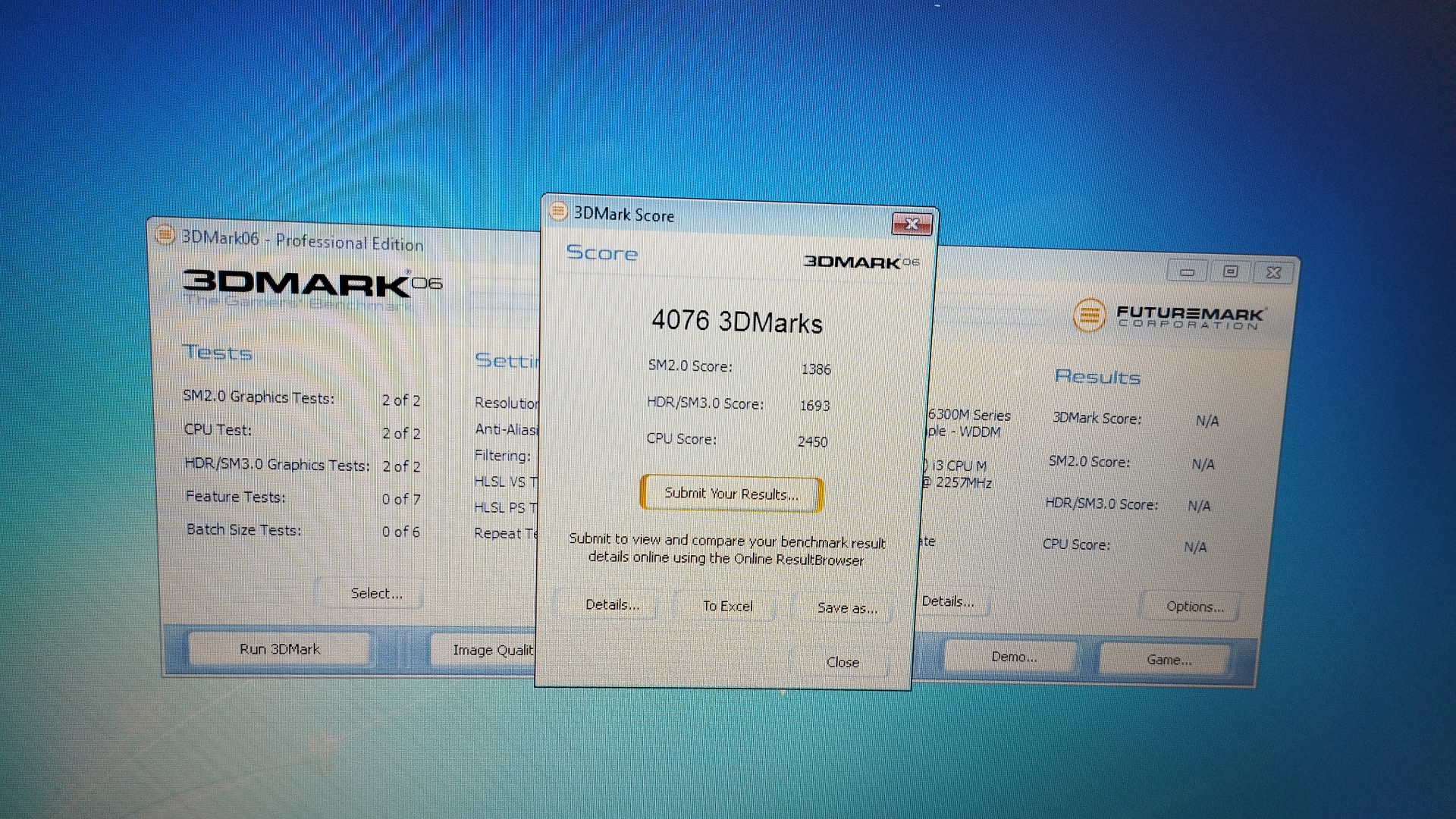This screenshot has height=819, width=1456.
Task: Click the Submit Your Results button
Action: (x=732, y=494)
